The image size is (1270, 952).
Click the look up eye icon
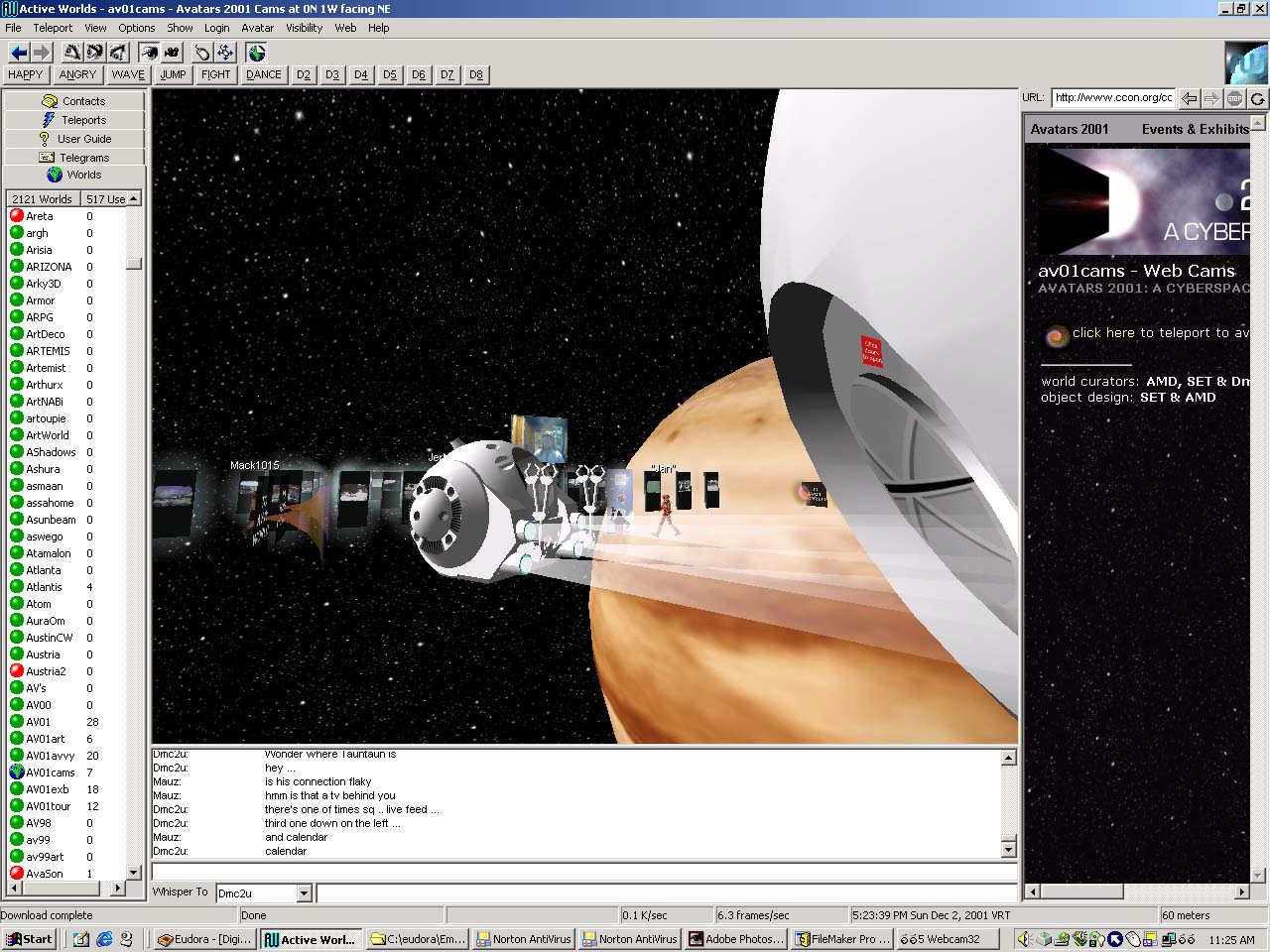(72, 53)
